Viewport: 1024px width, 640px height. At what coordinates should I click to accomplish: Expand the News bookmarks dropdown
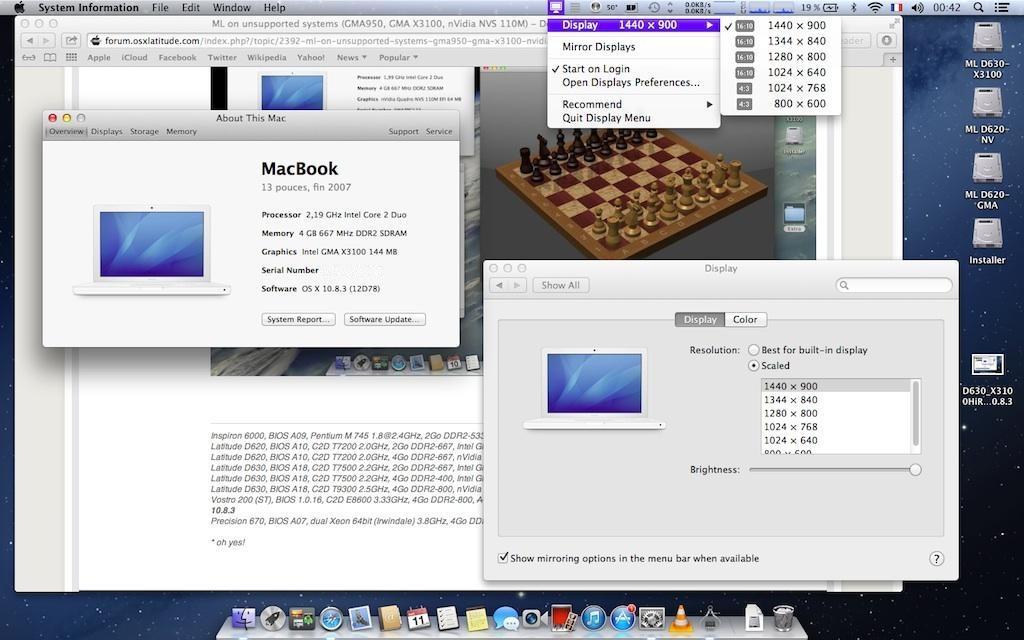click(350, 58)
